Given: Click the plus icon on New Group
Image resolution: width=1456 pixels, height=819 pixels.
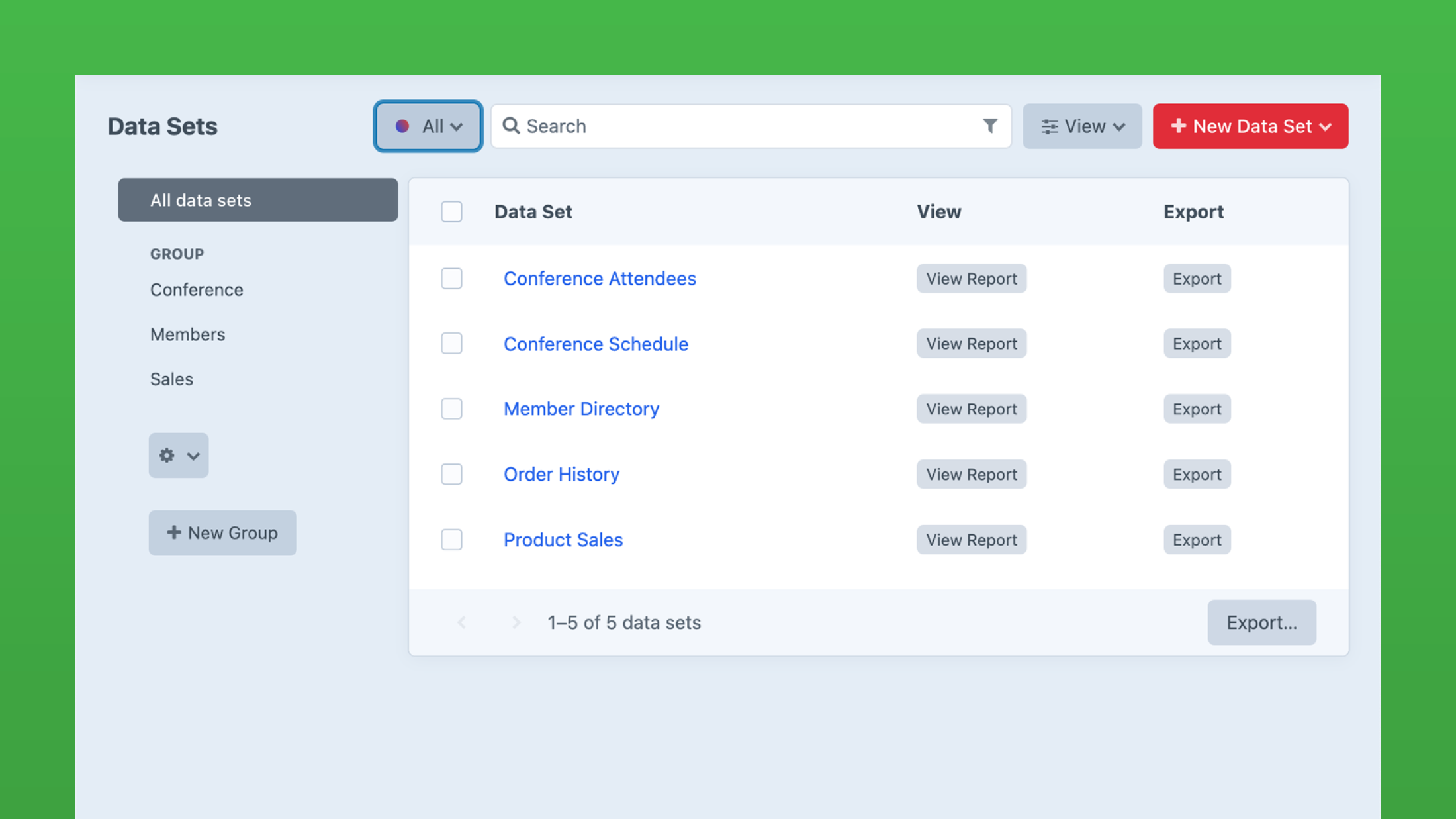Looking at the screenshot, I should (x=174, y=532).
